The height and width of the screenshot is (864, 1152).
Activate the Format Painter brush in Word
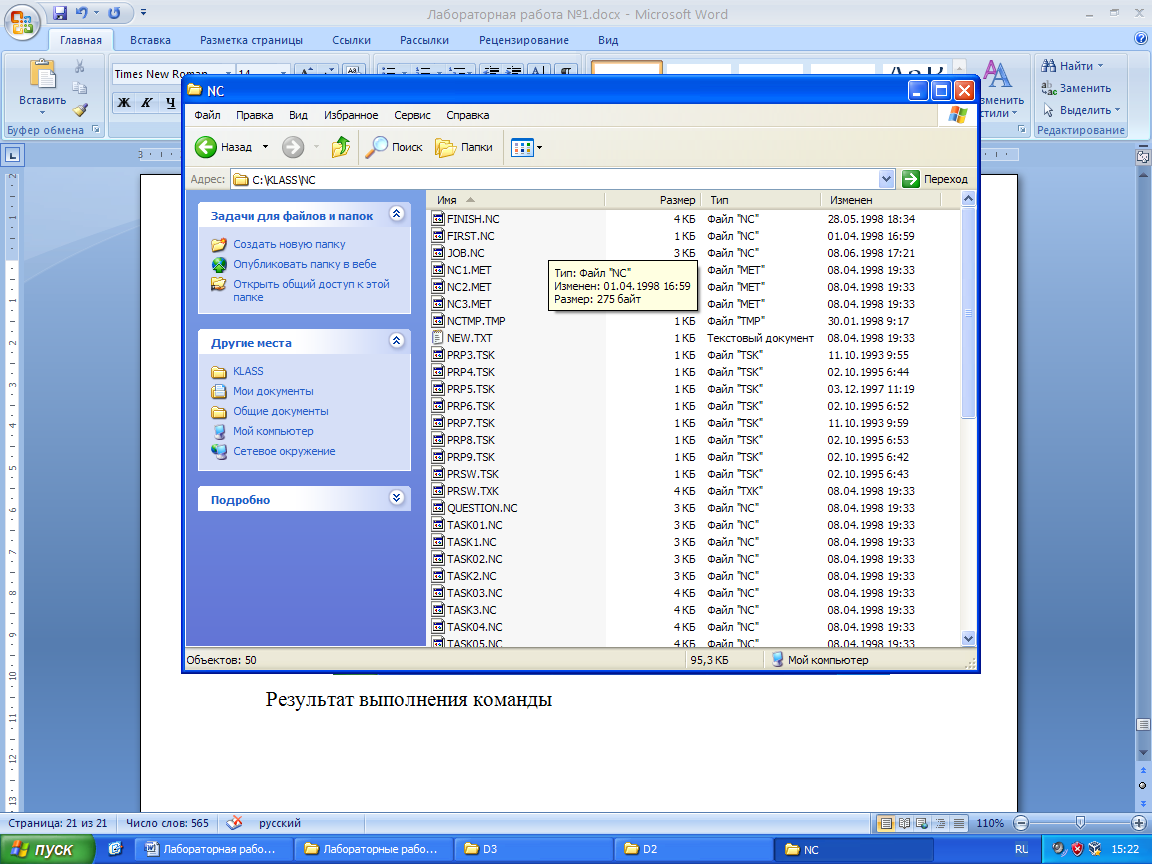point(79,110)
